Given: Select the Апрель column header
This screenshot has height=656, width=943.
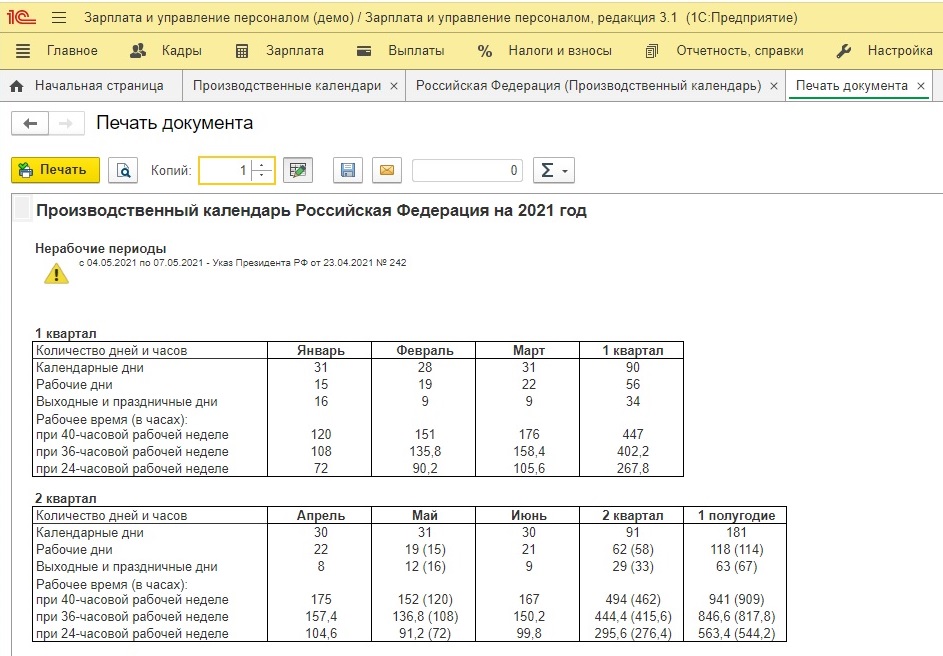Looking at the screenshot, I should click(321, 515).
